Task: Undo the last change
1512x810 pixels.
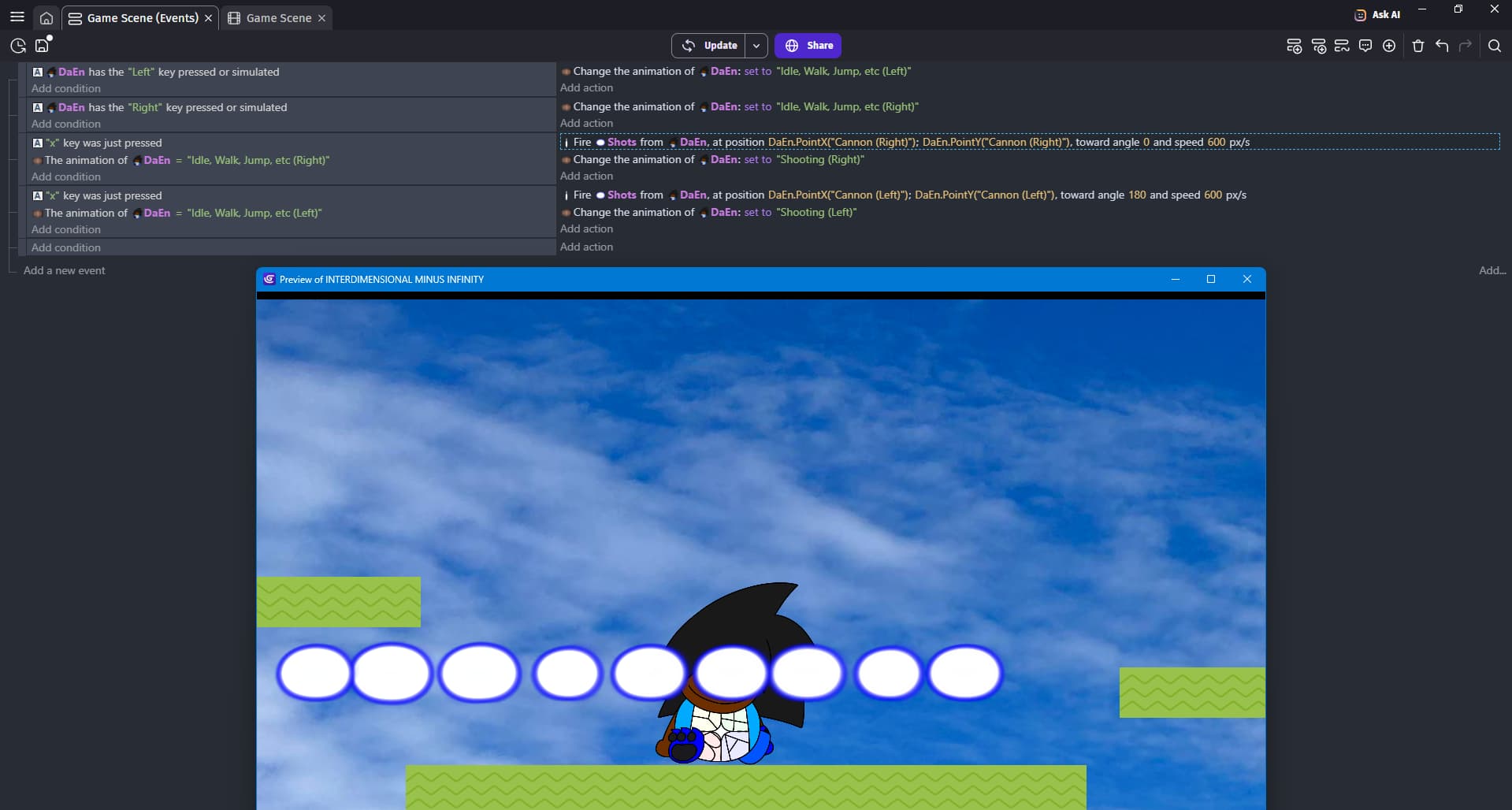Action: (x=1442, y=46)
